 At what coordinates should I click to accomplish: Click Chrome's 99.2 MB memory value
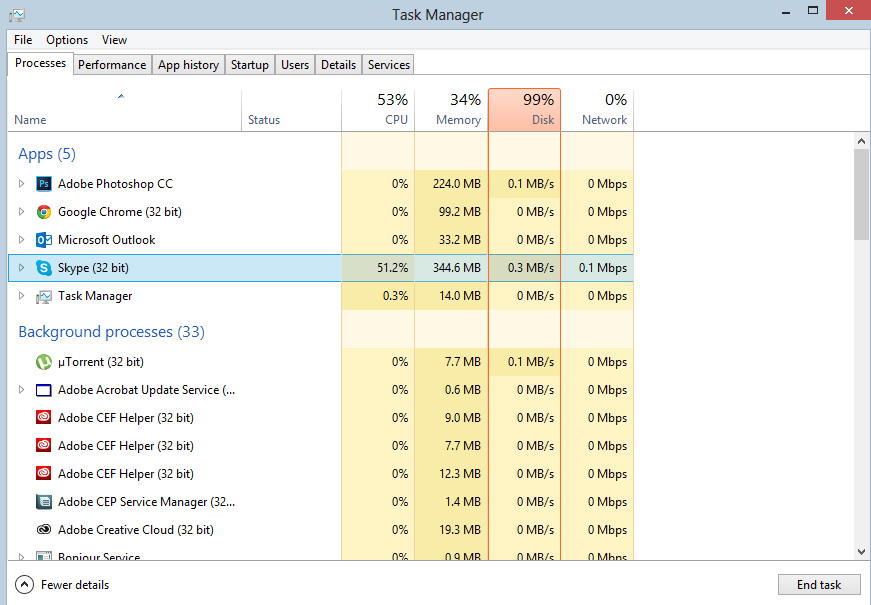click(x=460, y=212)
